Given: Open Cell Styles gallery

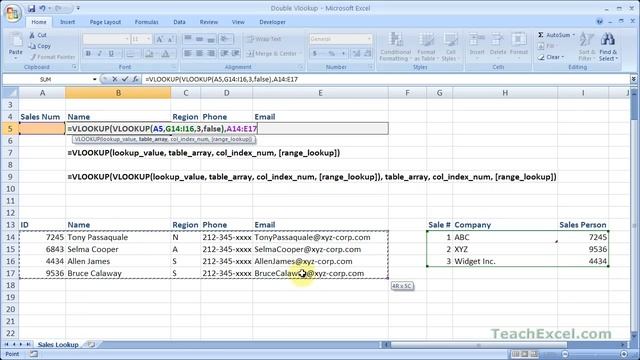Looking at the screenshot, I should (450, 47).
